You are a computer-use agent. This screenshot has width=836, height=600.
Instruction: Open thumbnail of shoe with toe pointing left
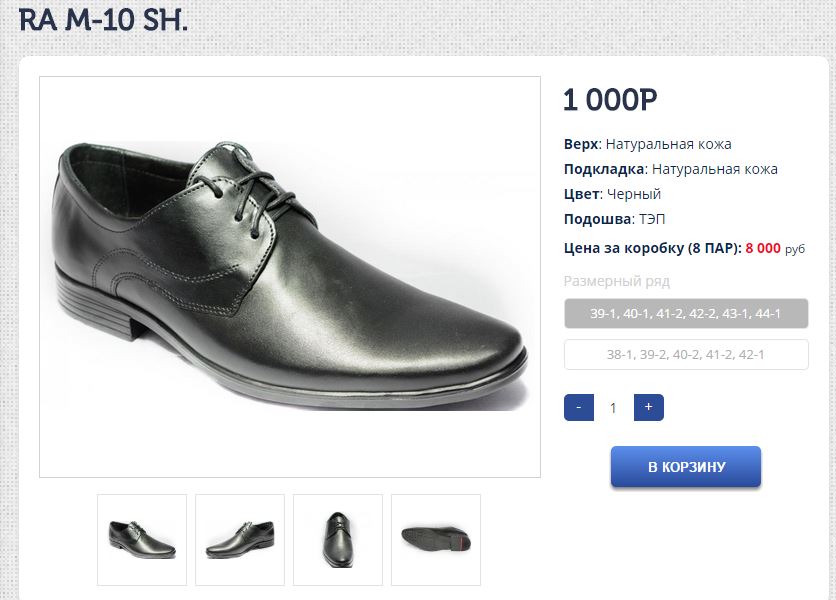(240, 540)
